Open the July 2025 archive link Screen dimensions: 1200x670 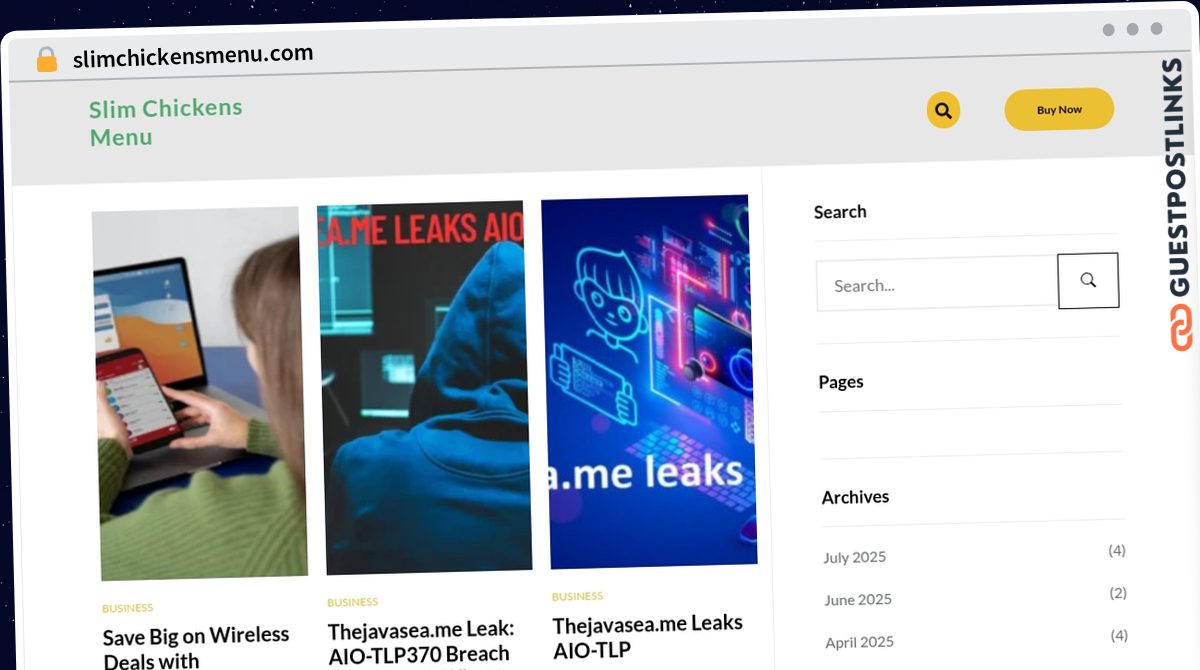tap(854, 557)
